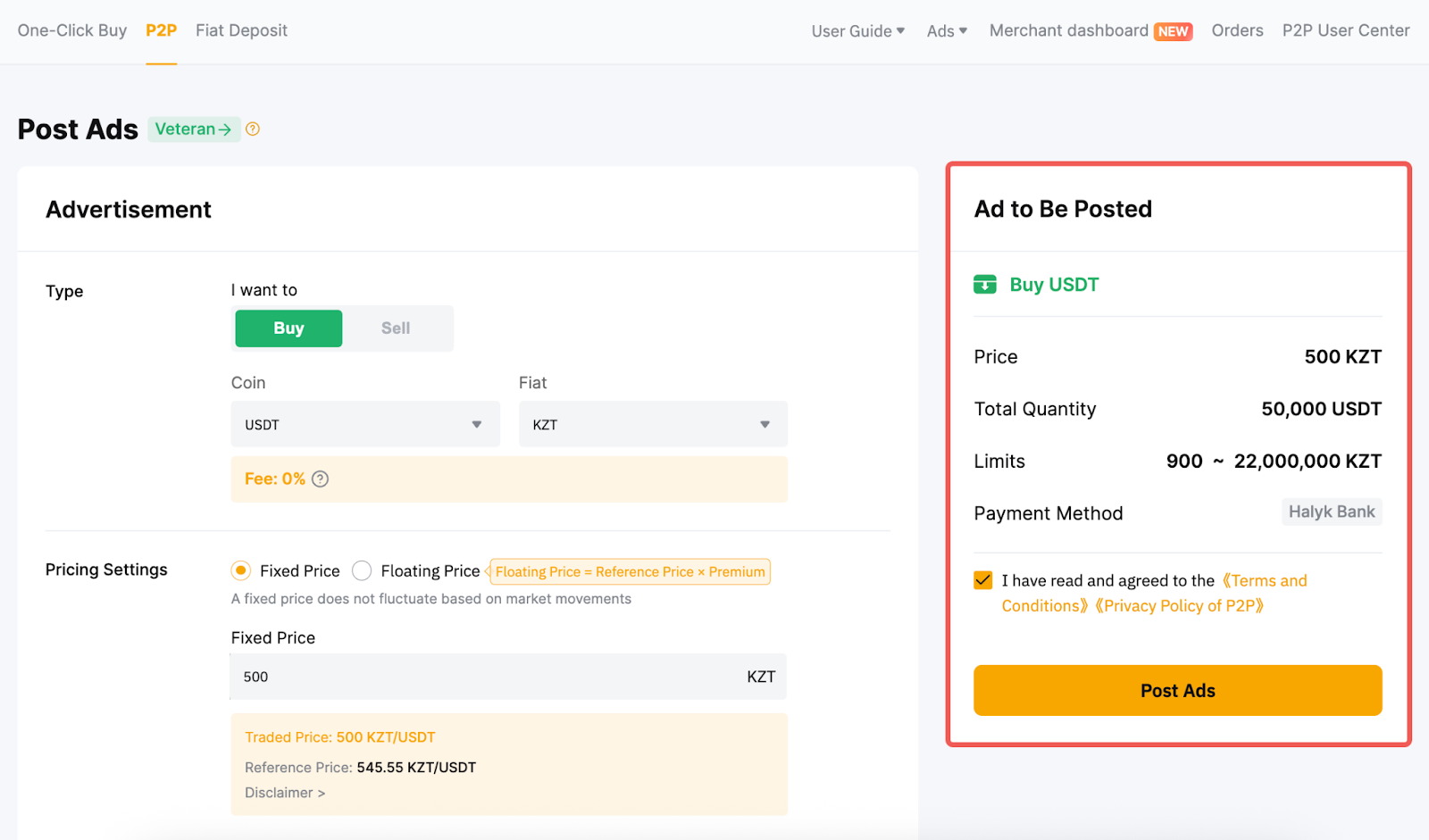The height and width of the screenshot is (840, 1429).
Task: Switch to the One-Click Buy tab
Action: point(72,30)
